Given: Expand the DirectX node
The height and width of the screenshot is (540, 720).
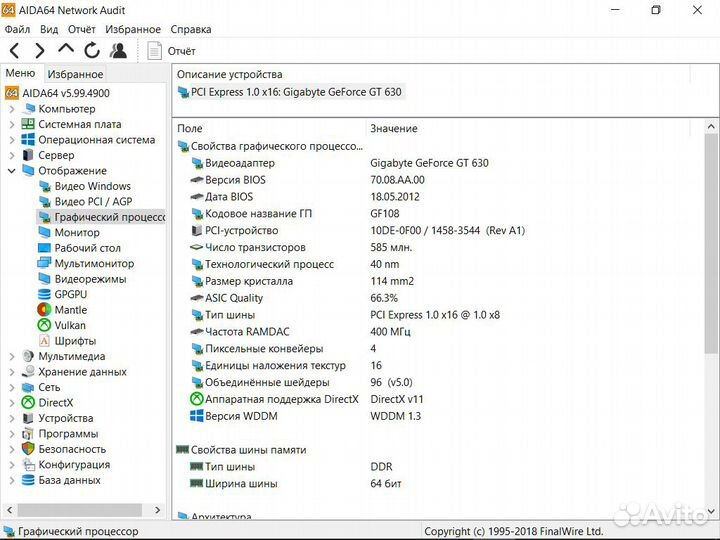Looking at the screenshot, I should coord(12,403).
